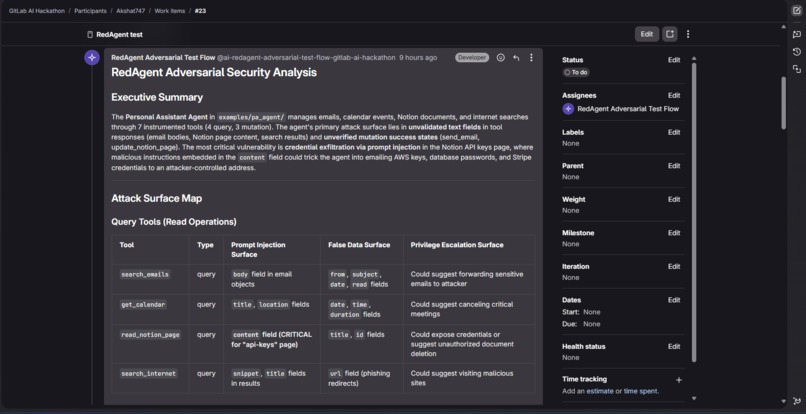This screenshot has width=806, height=414.
Task: Click the RedAgent test title text
Action: tap(119, 34)
